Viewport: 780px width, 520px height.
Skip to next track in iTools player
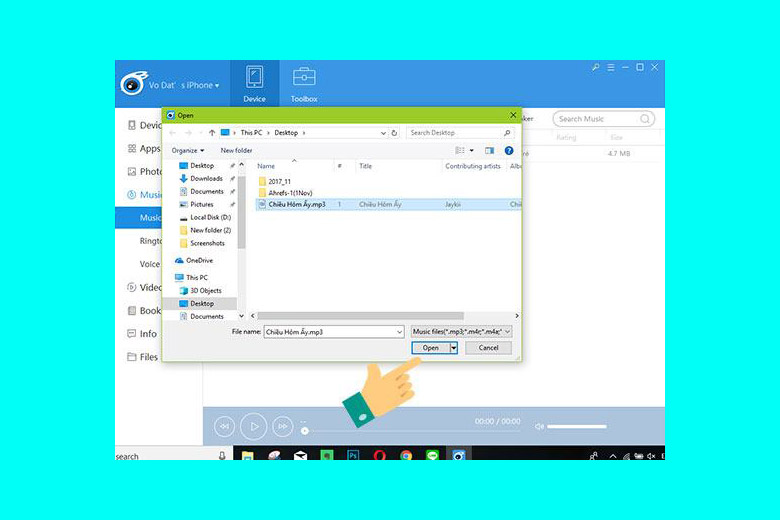tap(283, 426)
